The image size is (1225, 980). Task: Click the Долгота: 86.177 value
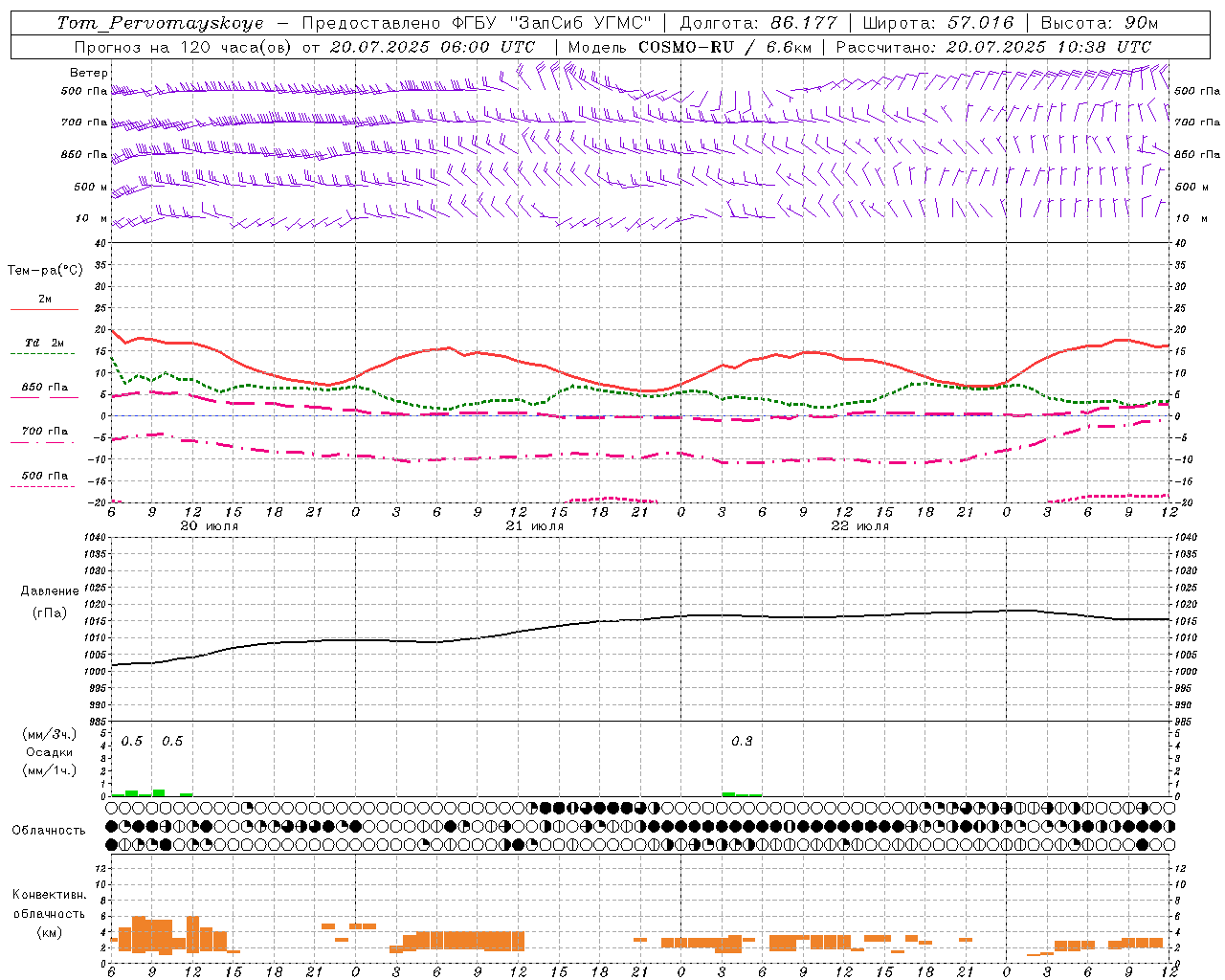coord(758,23)
